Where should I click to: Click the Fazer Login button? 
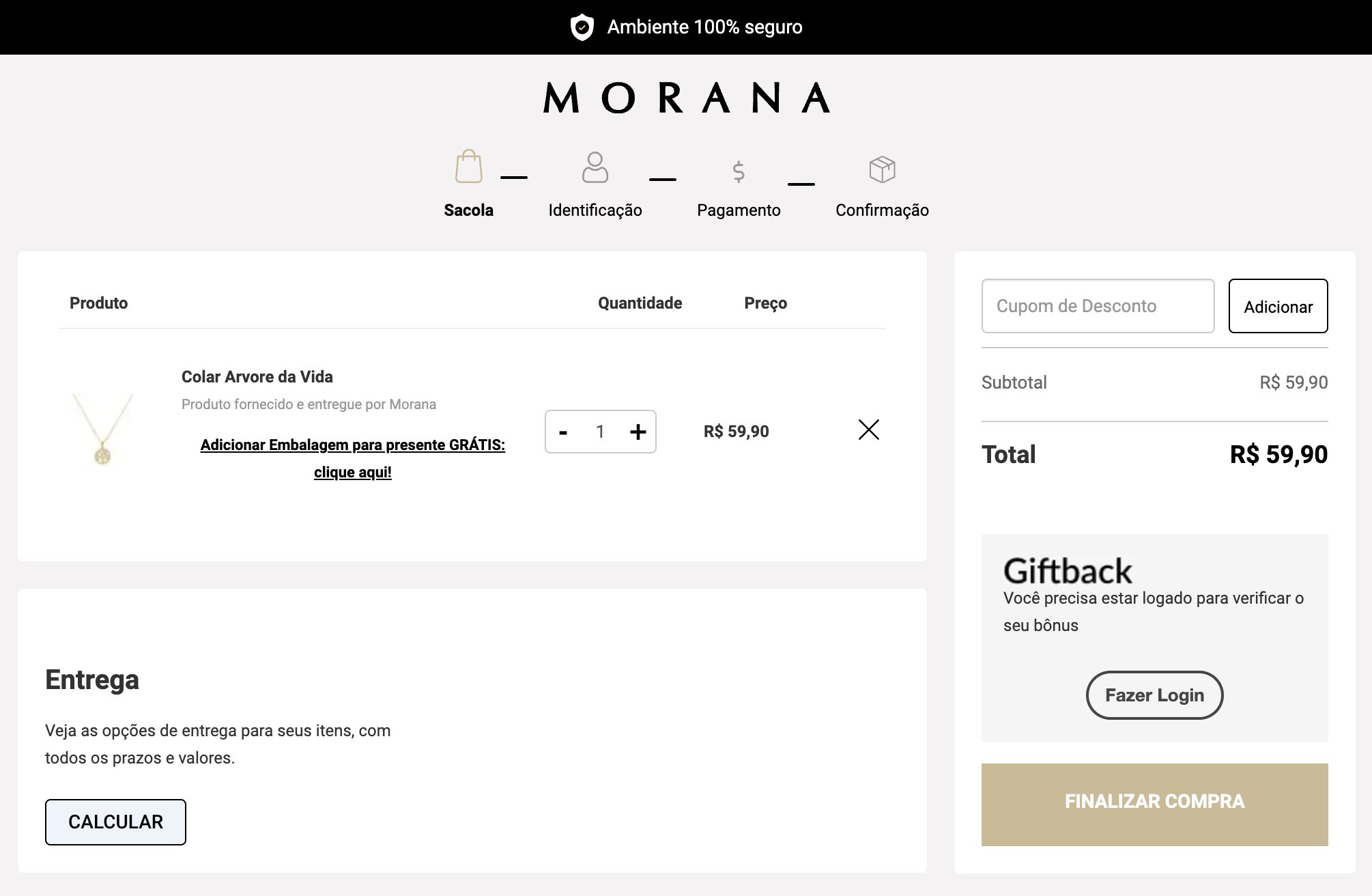click(1154, 695)
